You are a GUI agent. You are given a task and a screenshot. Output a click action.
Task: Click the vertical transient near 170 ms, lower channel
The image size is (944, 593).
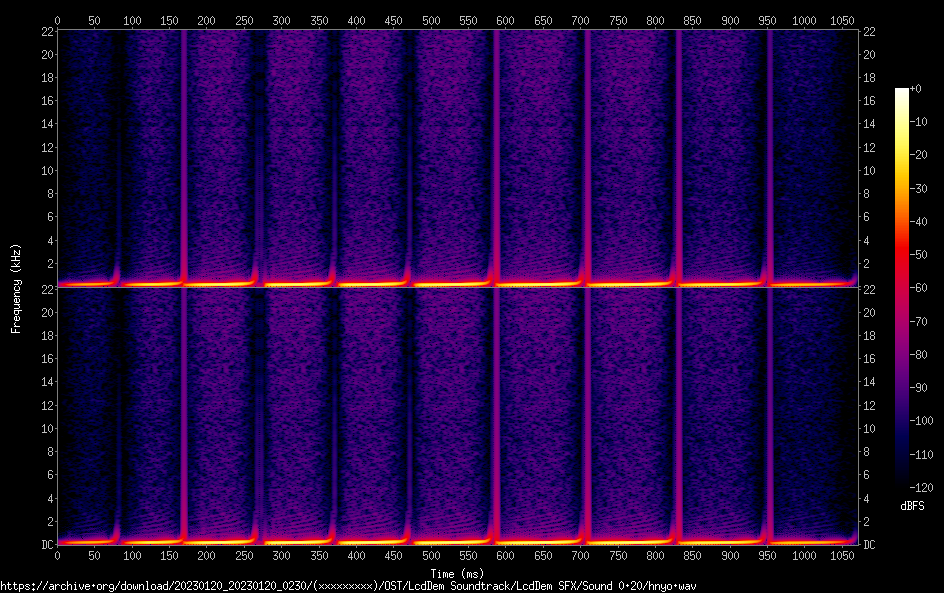pos(183,410)
